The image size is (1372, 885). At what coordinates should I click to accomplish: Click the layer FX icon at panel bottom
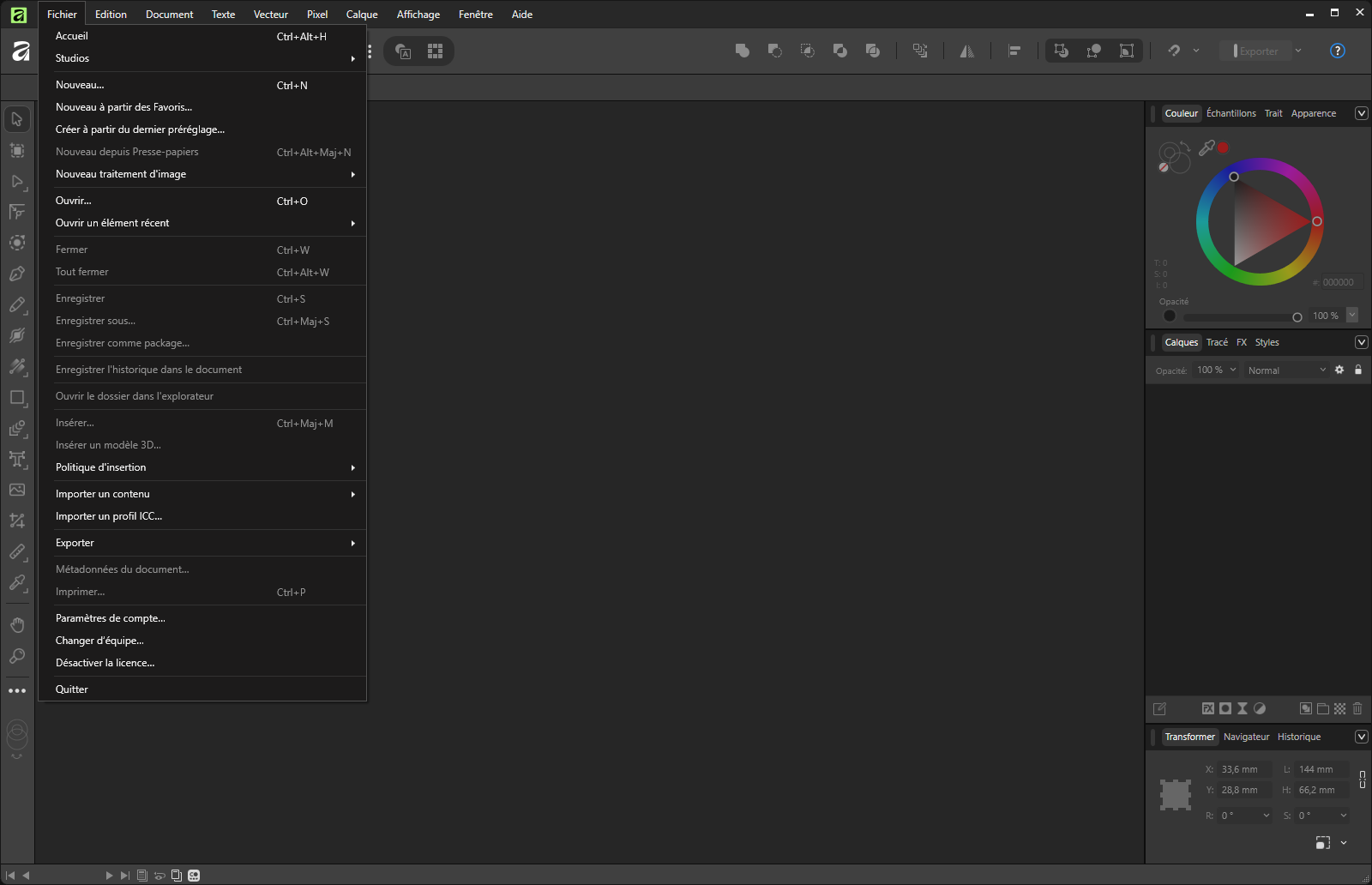pos(1208,708)
